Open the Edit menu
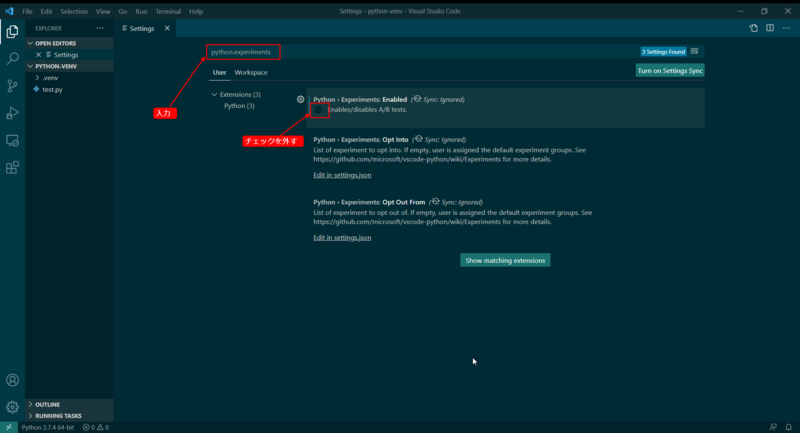 pos(46,11)
